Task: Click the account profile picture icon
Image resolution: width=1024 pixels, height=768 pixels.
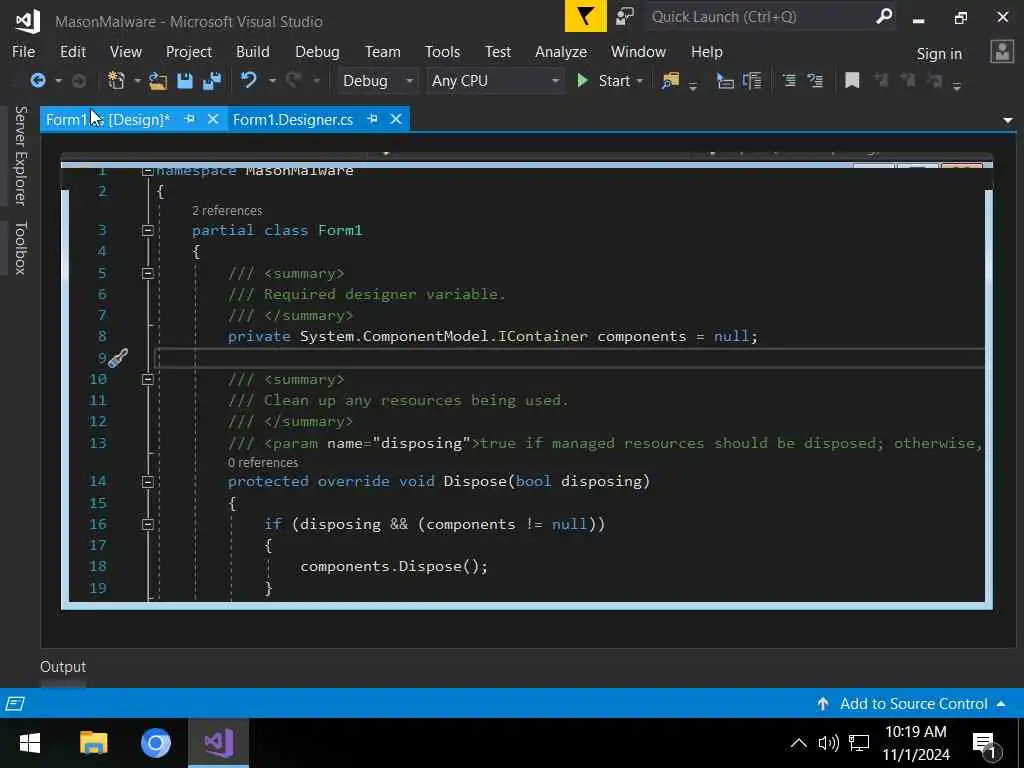Action: click(1001, 52)
